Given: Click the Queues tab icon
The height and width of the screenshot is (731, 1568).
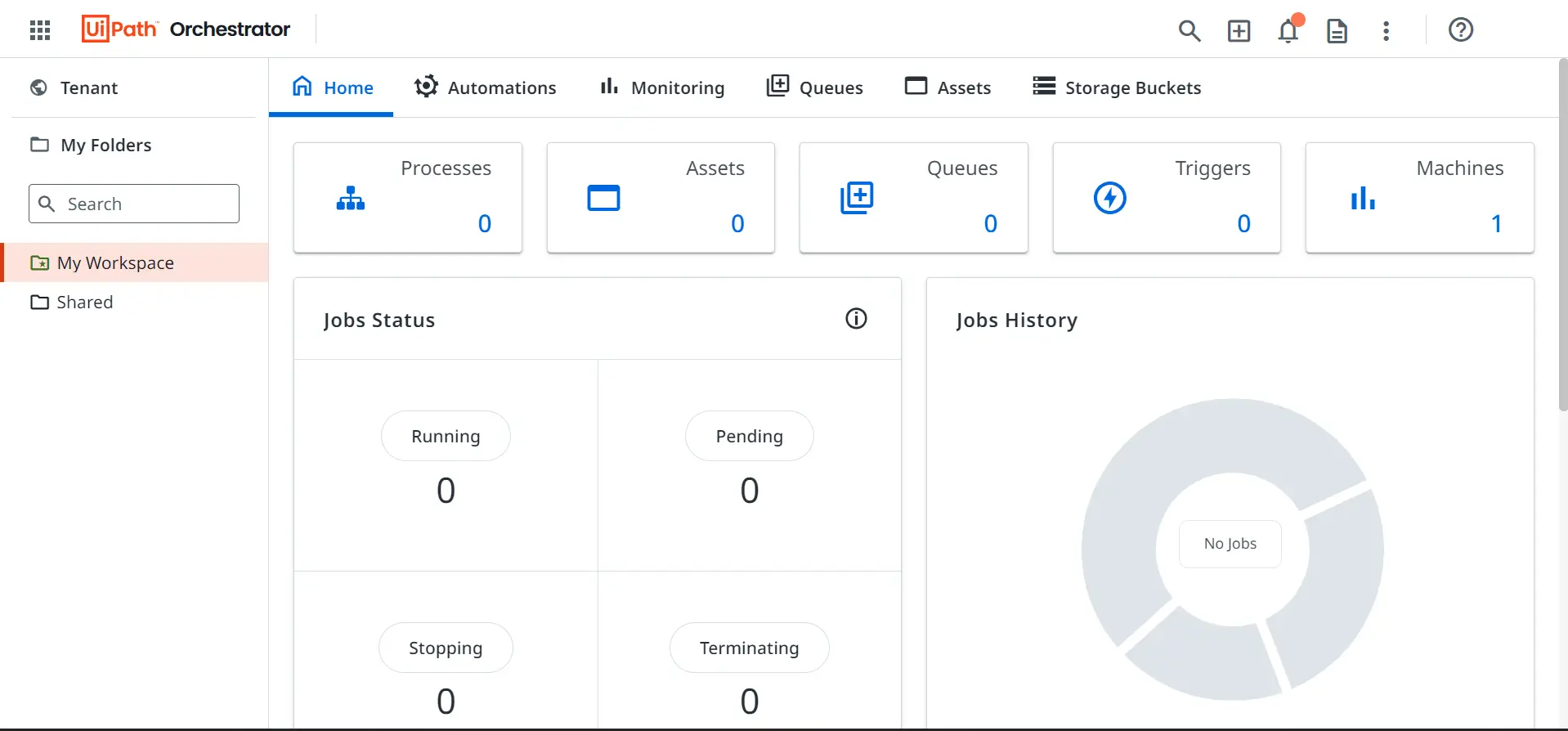Looking at the screenshot, I should click(777, 86).
